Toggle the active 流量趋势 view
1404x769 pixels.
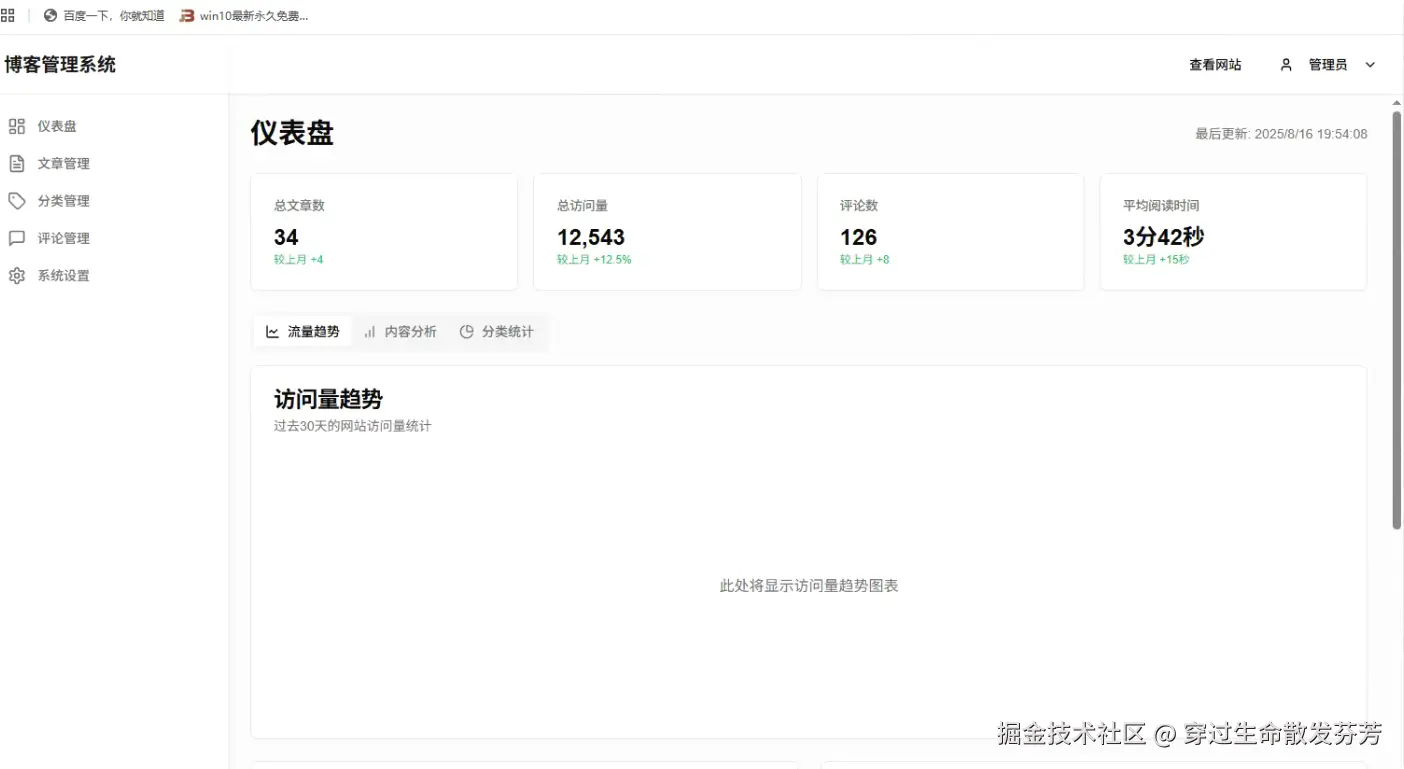pyautogui.click(x=302, y=330)
